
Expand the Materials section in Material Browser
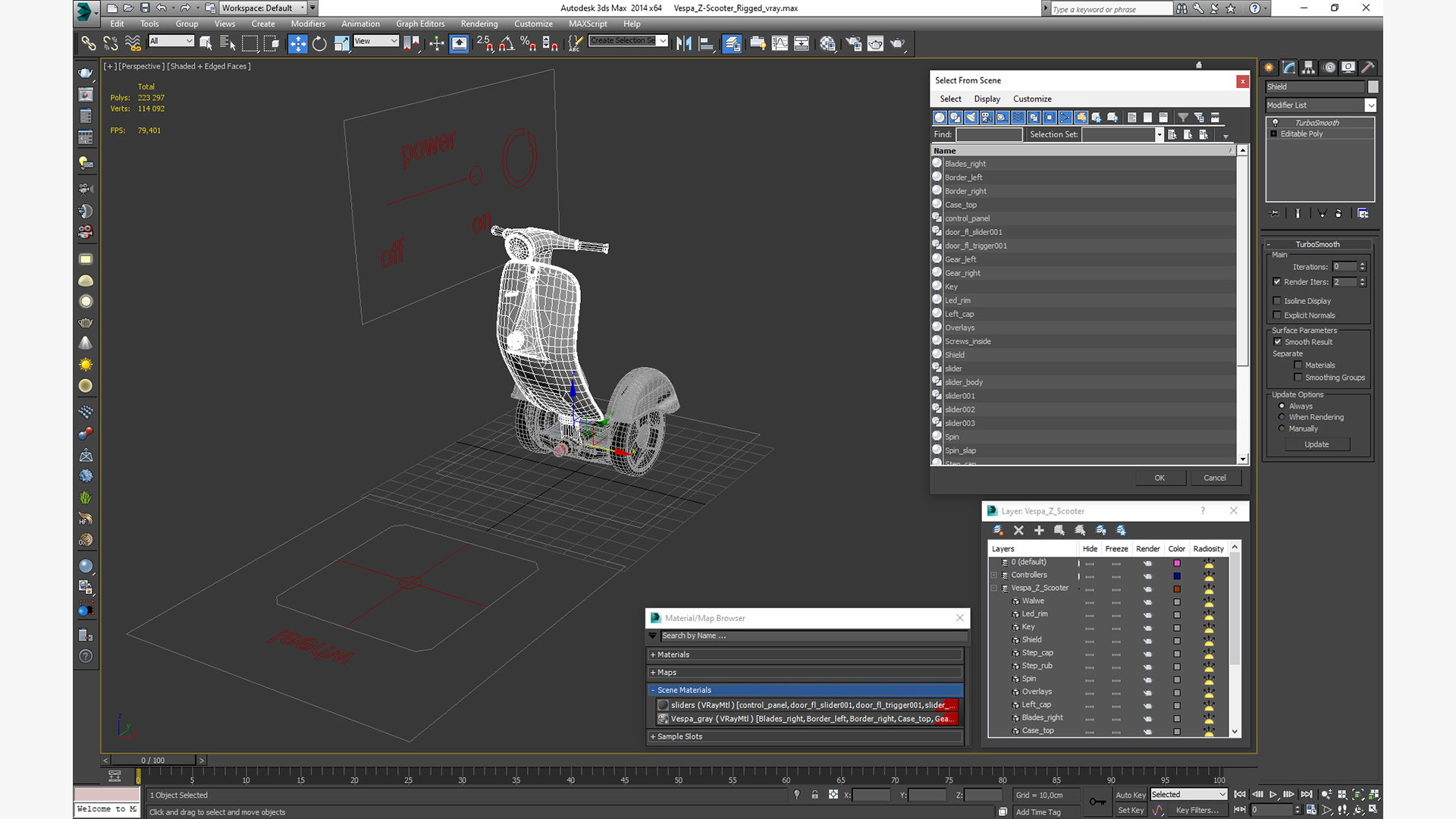click(x=653, y=655)
